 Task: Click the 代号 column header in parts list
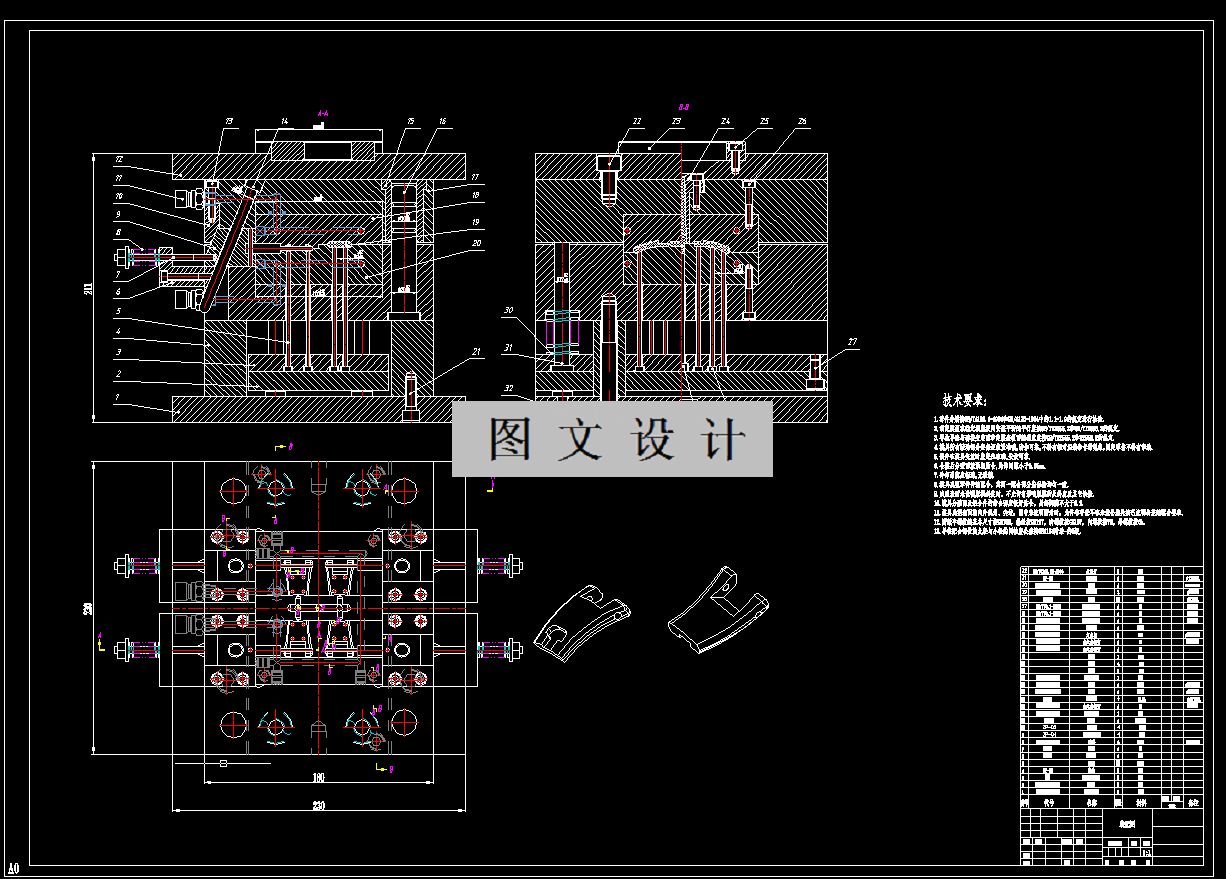pos(1049,802)
